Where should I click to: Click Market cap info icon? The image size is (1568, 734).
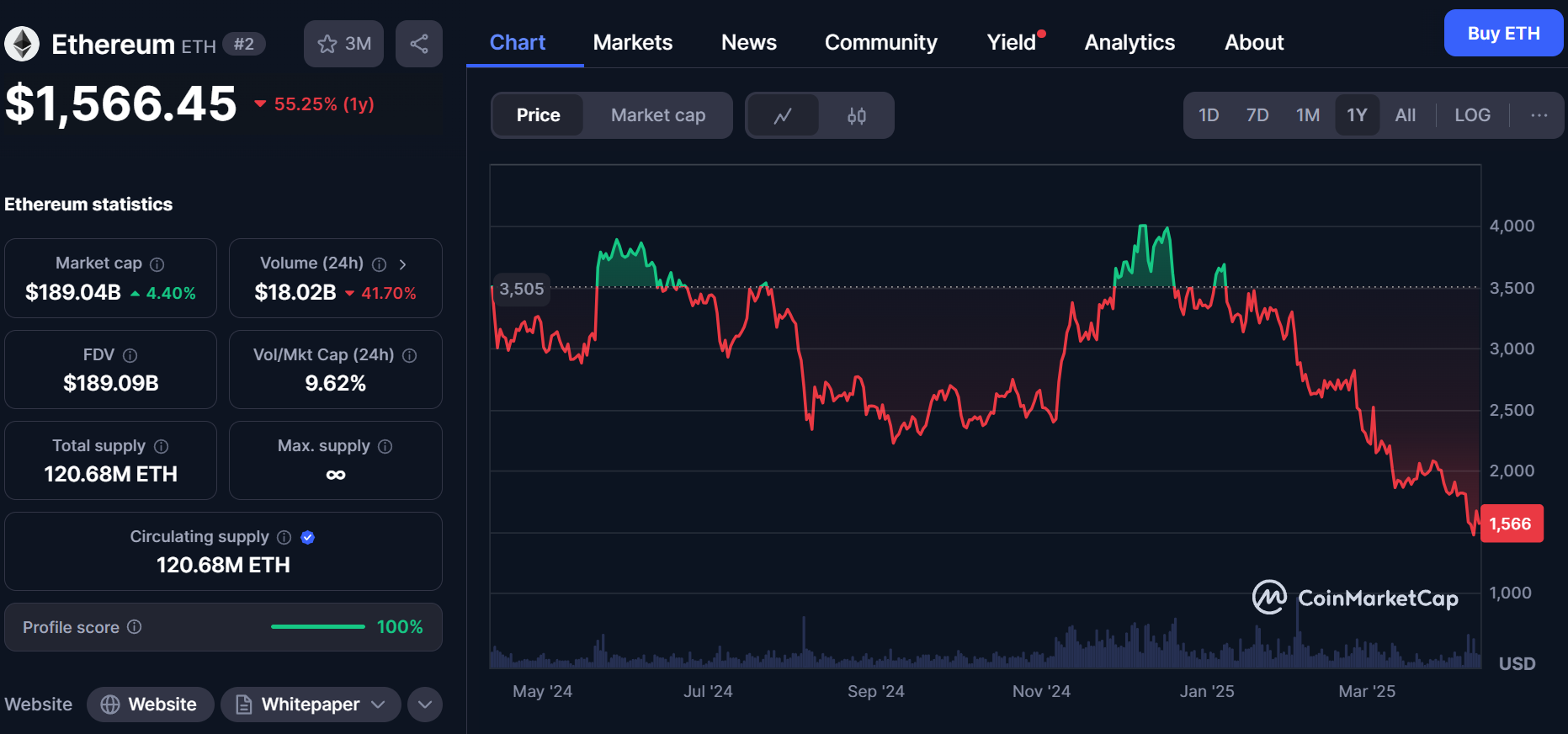point(157,264)
